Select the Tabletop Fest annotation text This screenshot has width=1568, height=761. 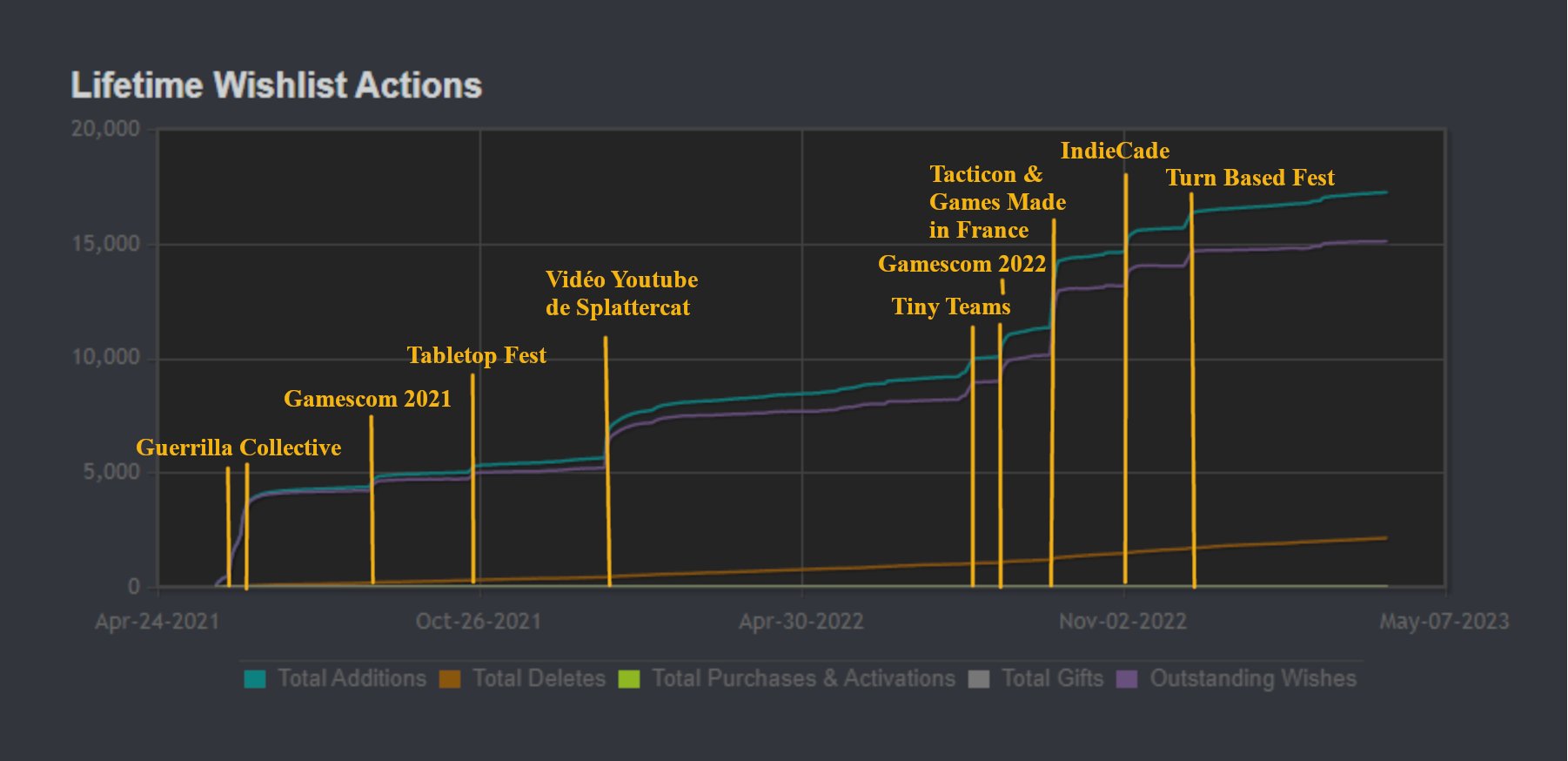pos(476,355)
